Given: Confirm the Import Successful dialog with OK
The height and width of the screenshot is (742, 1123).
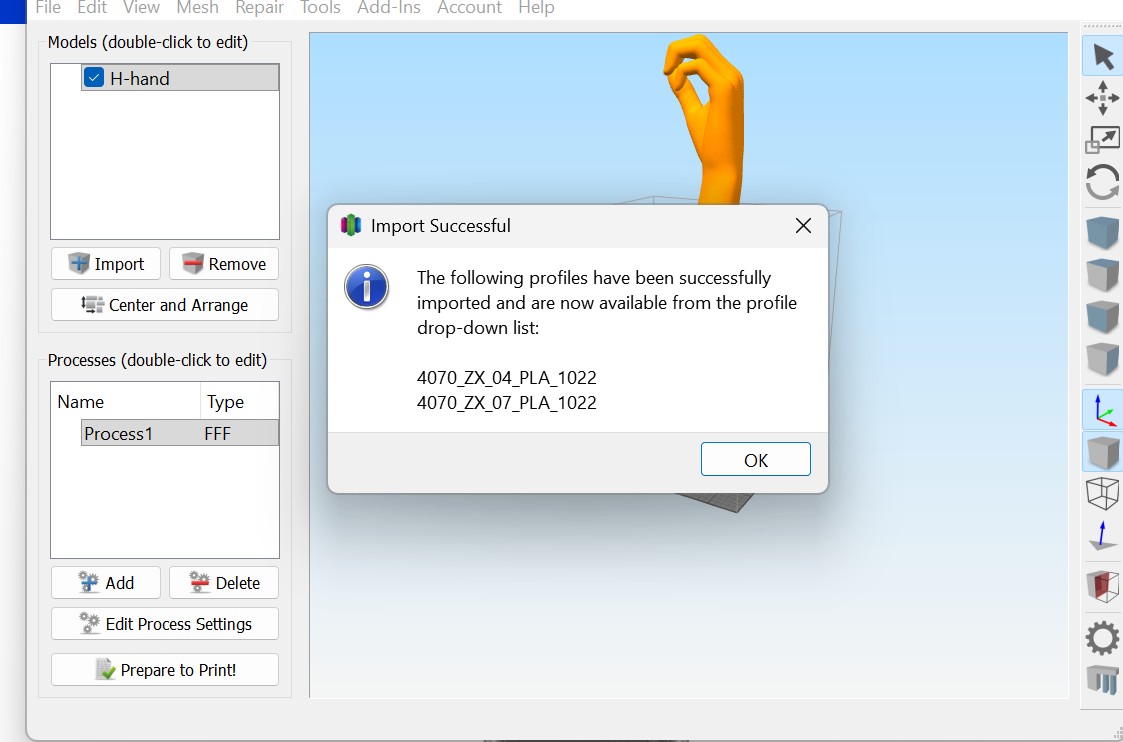Looking at the screenshot, I should [x=756, y=459].
